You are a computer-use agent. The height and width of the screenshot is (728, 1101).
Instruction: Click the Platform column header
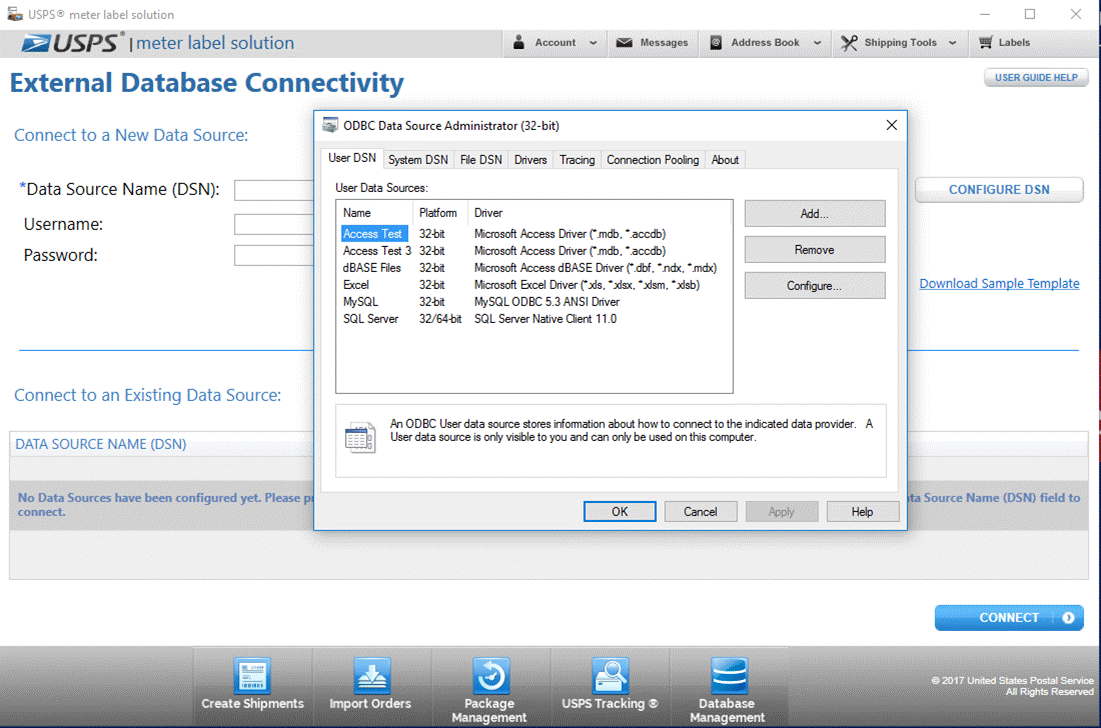click(440, 213)
